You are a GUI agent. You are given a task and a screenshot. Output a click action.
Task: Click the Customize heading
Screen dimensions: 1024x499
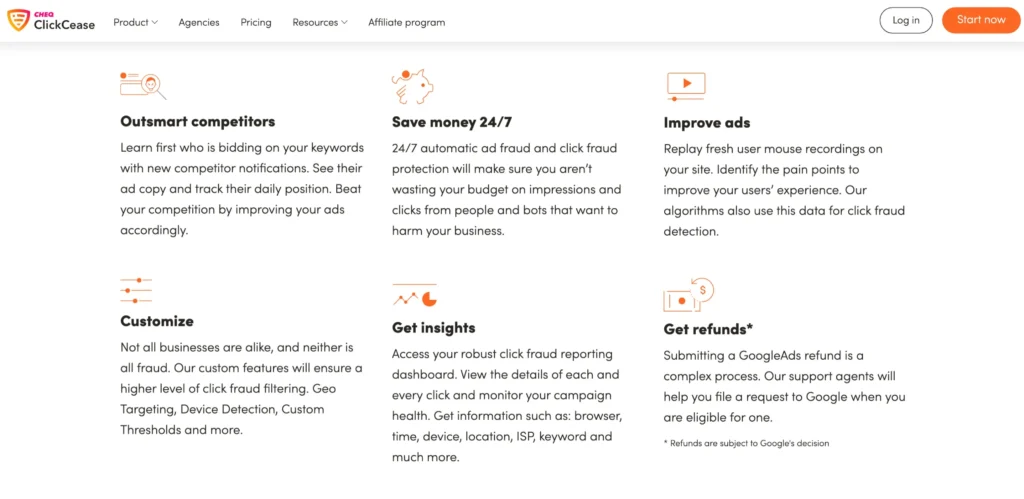click(157, 321)
